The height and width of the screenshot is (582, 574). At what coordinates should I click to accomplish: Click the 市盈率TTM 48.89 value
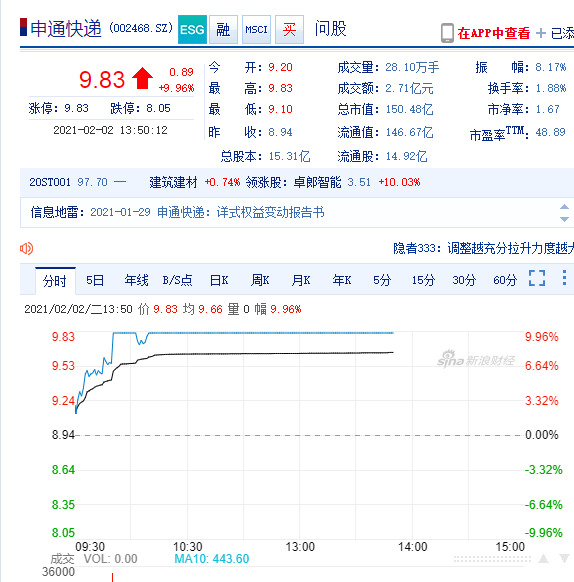pos(551,132)
